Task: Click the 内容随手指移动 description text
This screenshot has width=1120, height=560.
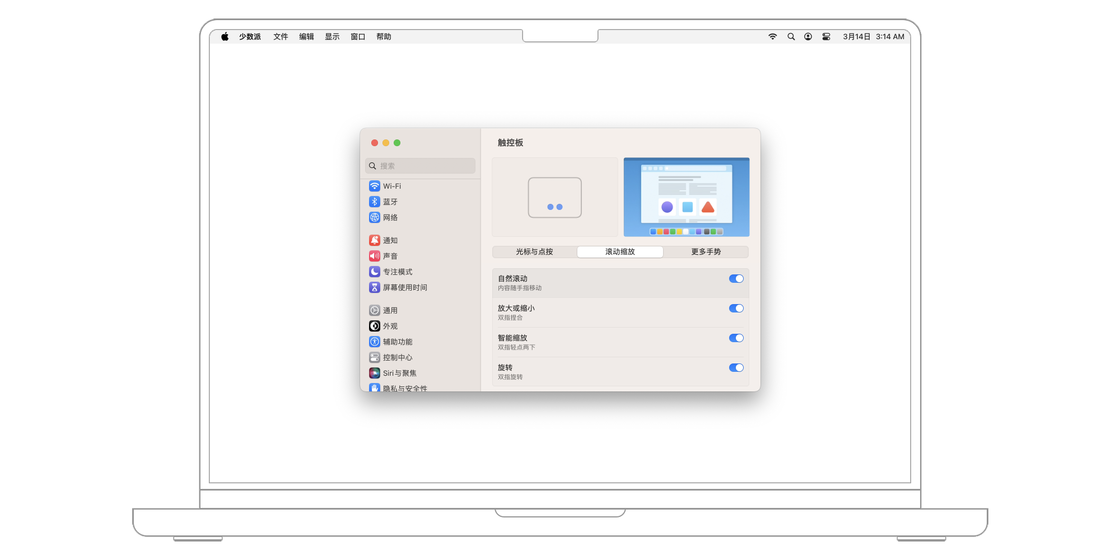Action: 520,288
